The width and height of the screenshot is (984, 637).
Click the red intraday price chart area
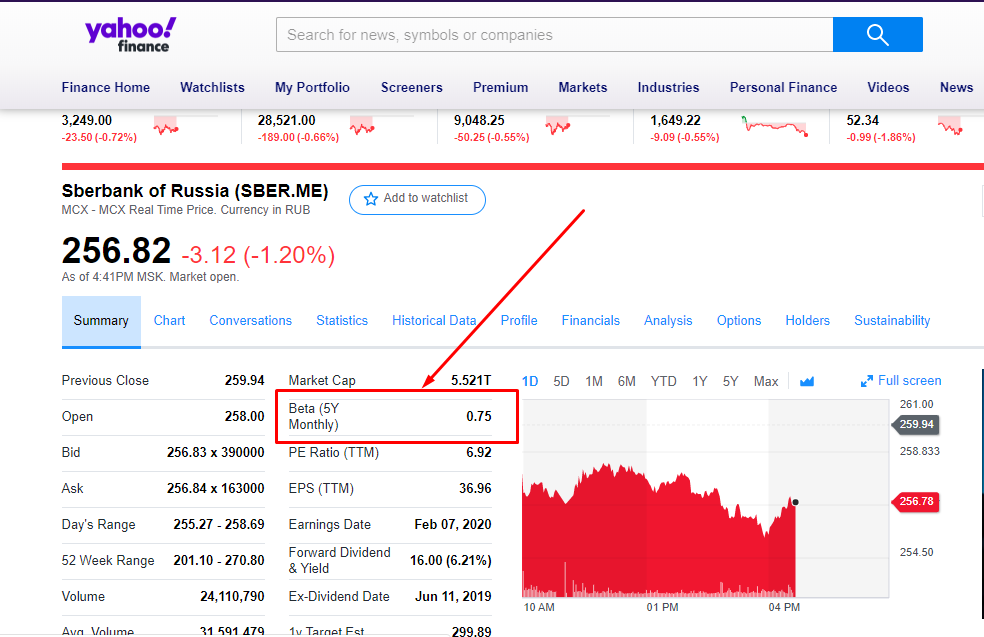[x=659, y=530]
